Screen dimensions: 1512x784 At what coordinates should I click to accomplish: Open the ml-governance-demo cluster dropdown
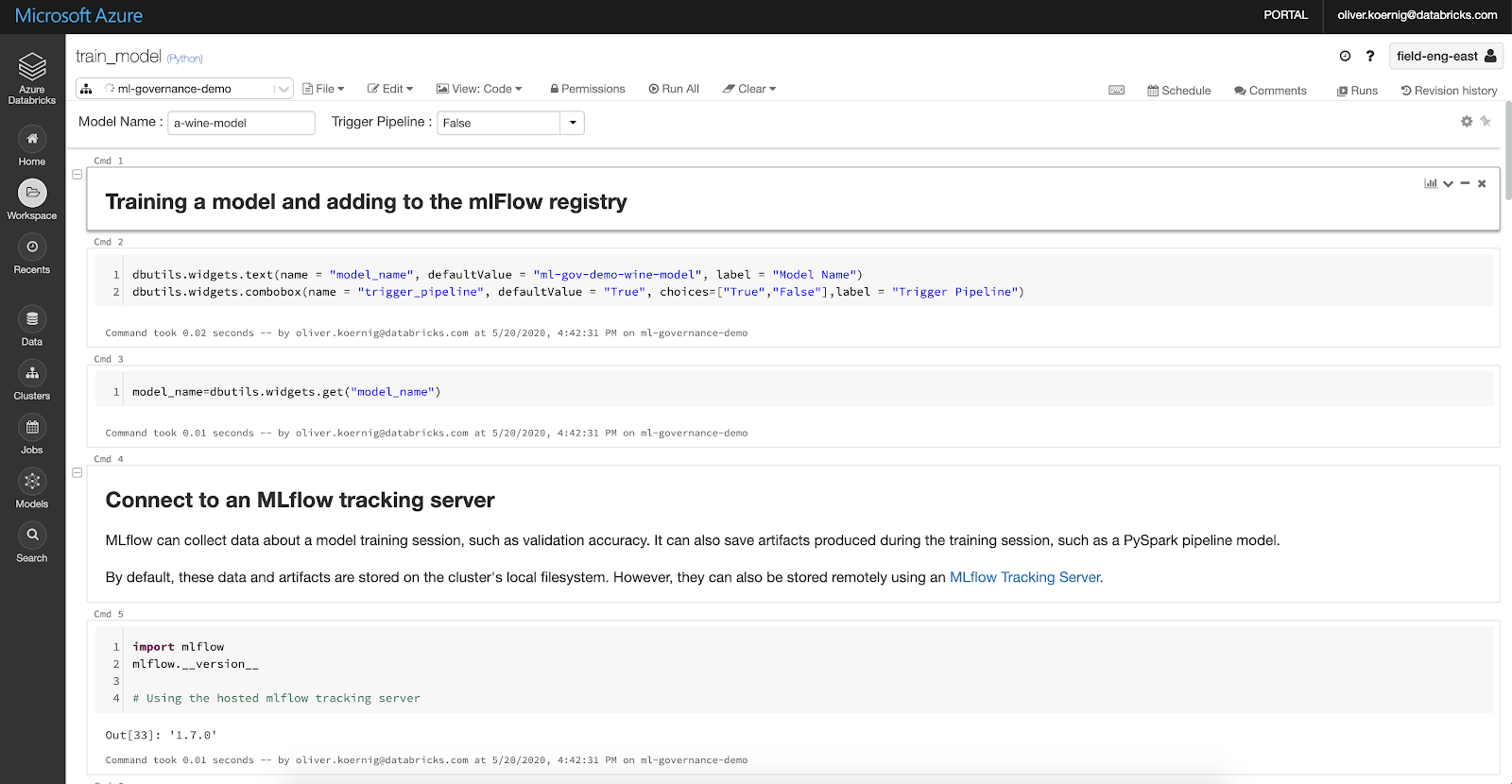(x=184, y=89)
